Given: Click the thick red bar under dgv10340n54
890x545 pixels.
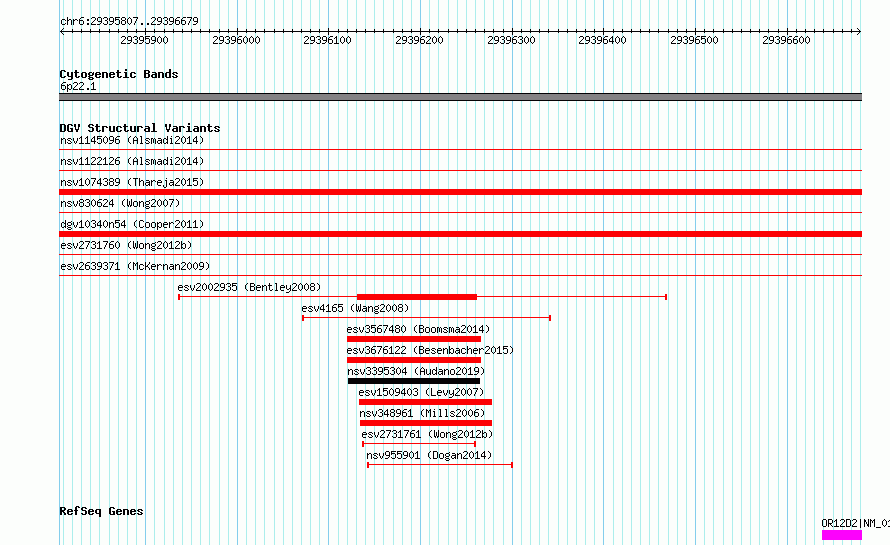Looking at the screenshot, I should point(460,234).
